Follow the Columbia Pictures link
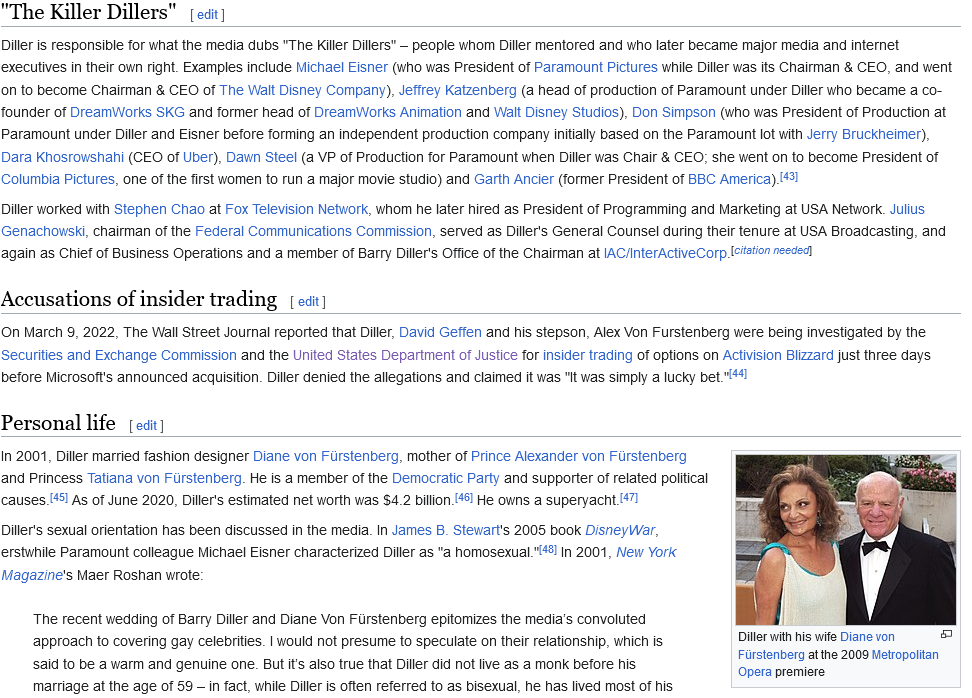The image size is (972, 698). 58,180
